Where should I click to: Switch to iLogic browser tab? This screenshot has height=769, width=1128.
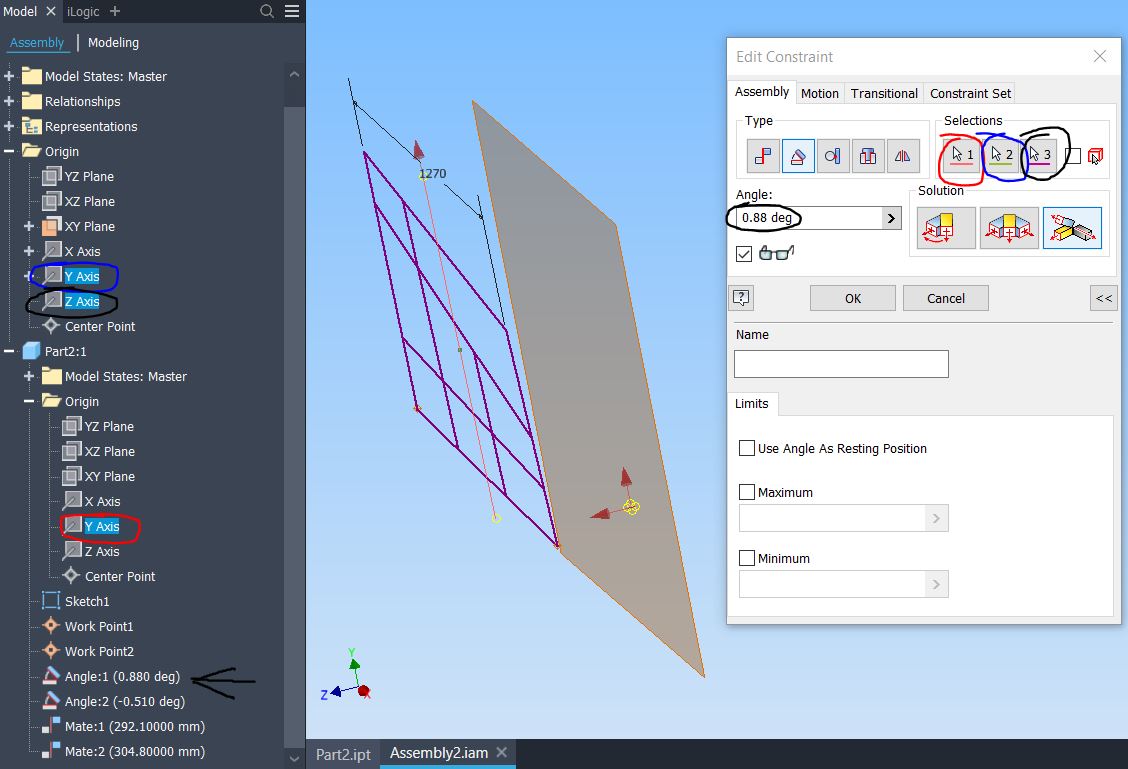(83, 12)
